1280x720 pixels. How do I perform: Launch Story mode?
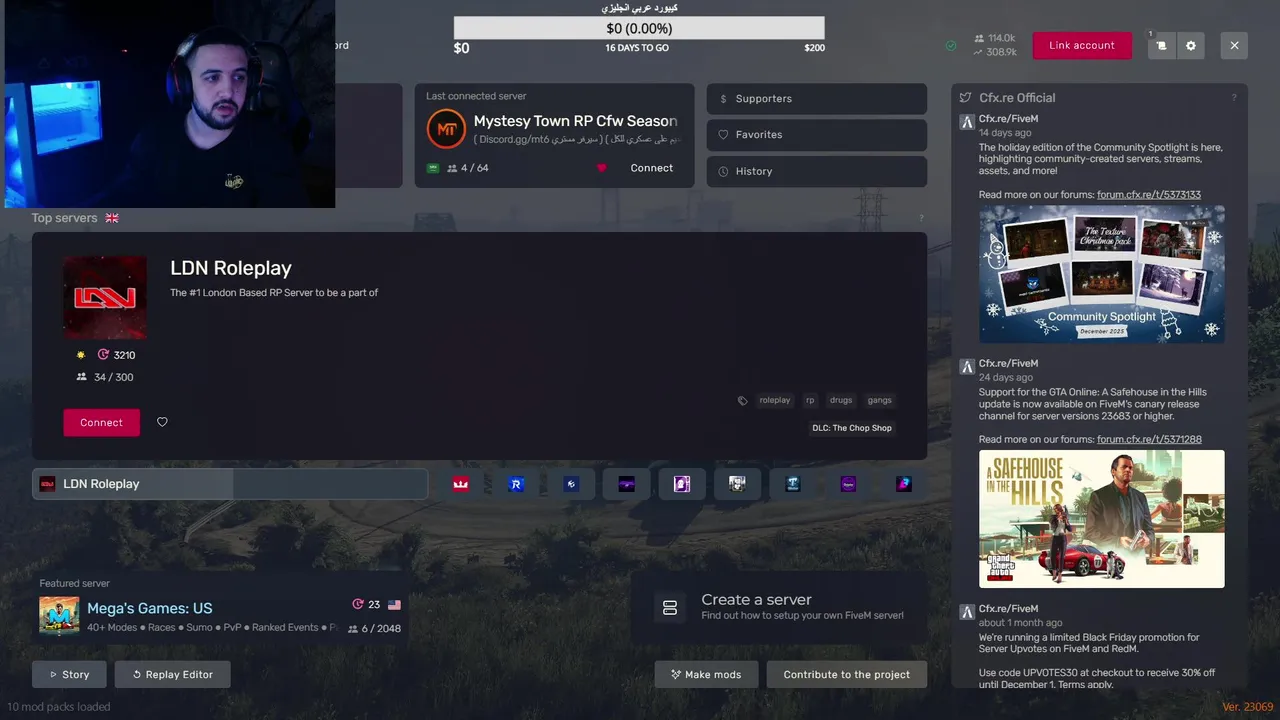(69, 675)
